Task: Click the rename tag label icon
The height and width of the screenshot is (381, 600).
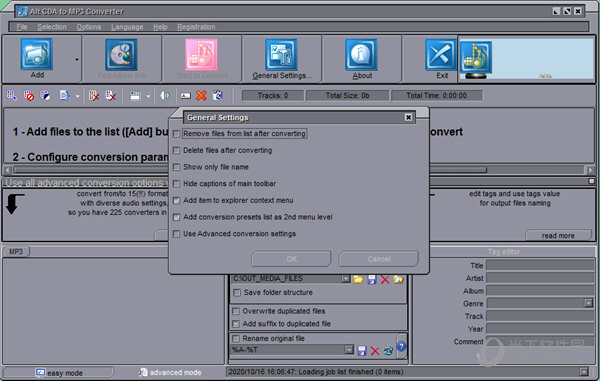Action: click(186, 96)
